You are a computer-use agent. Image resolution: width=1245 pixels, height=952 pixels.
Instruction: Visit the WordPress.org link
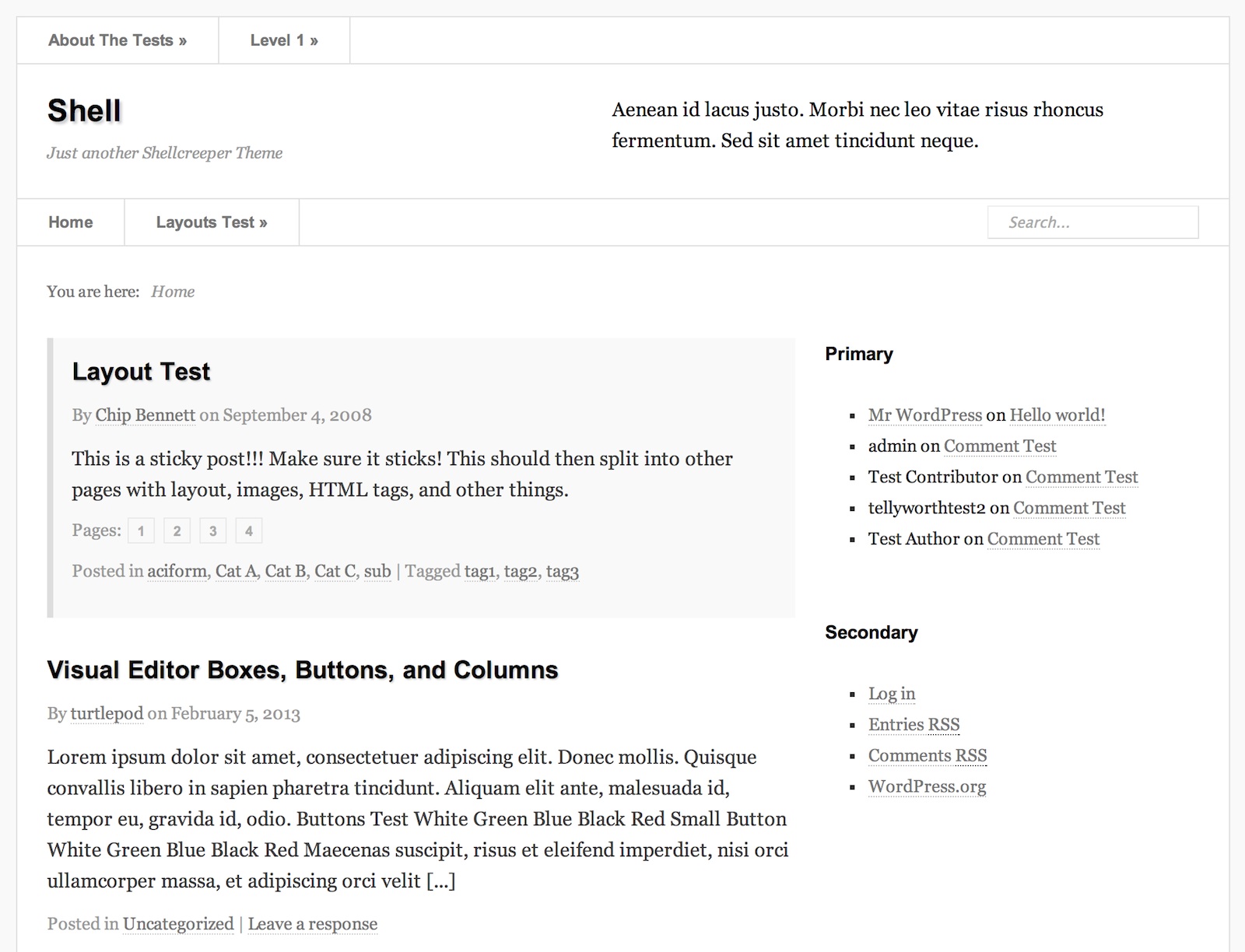pyautogui.click(x=927, y=787)
